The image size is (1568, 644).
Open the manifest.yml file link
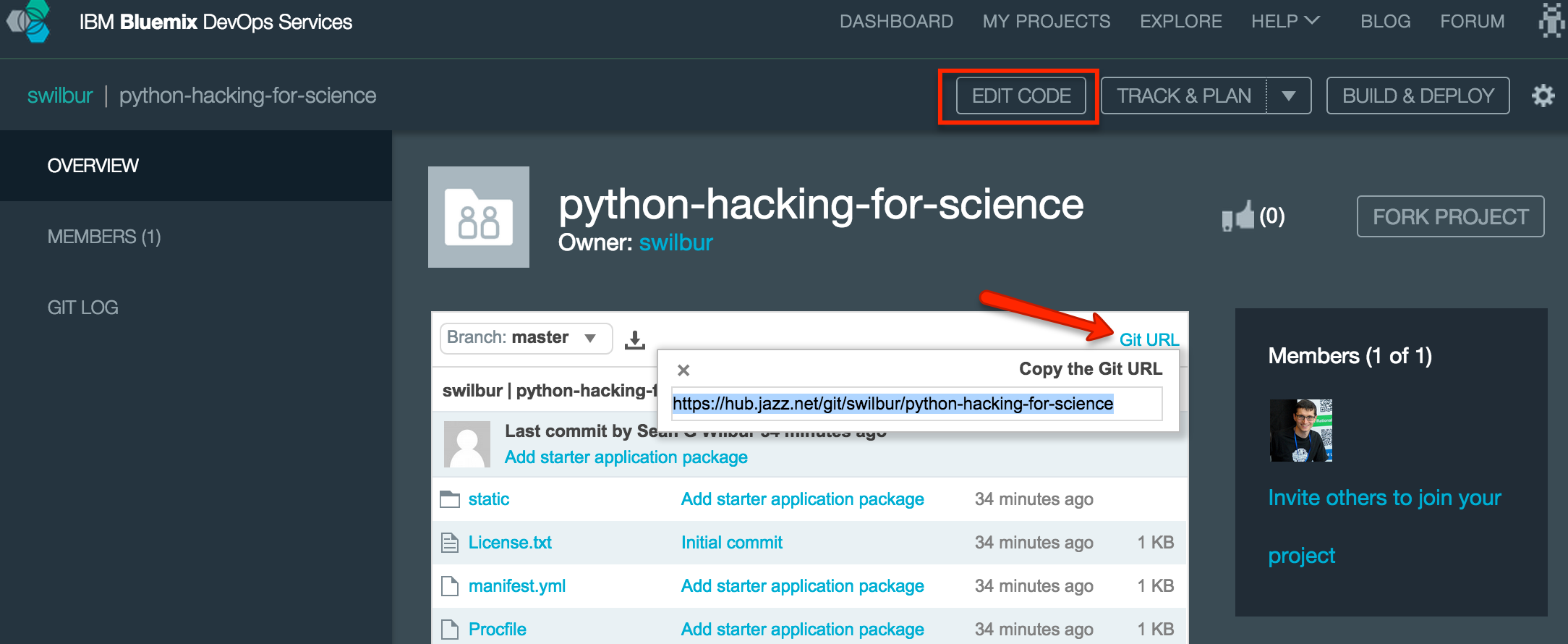pos(517,586)
